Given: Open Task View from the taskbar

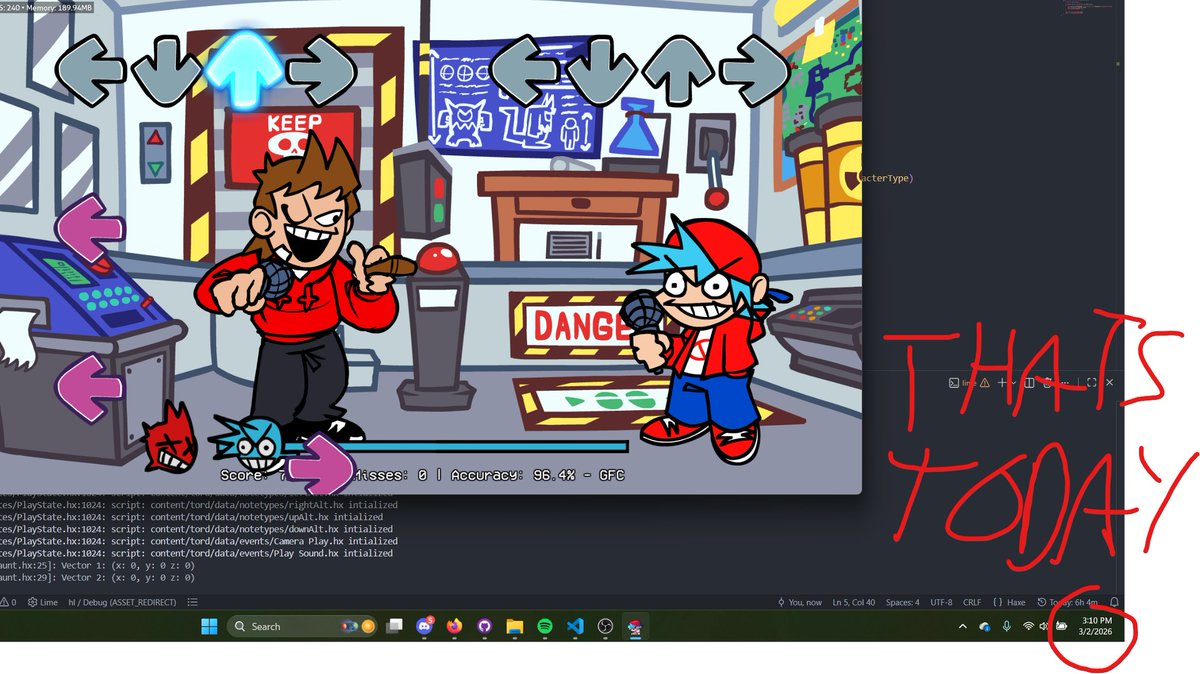Looking at the screenshot, I should coord(395,627).
